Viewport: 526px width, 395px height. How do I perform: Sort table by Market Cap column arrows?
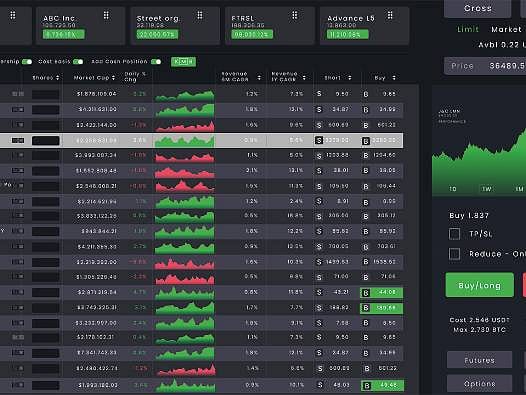[x=113, y=78]
